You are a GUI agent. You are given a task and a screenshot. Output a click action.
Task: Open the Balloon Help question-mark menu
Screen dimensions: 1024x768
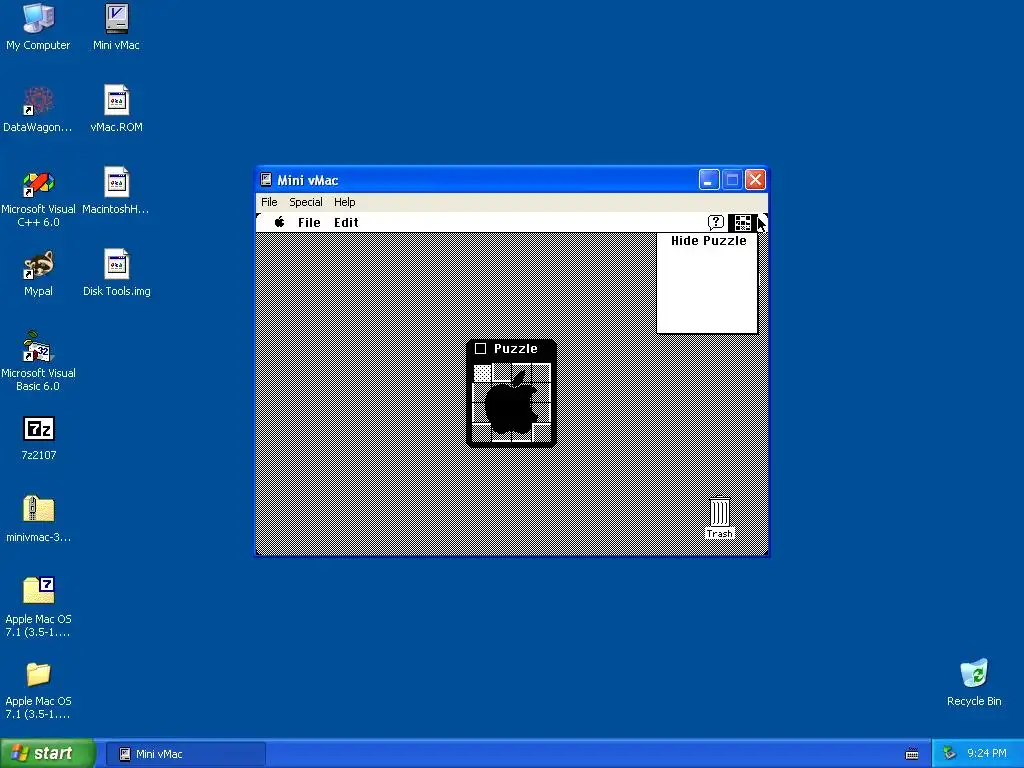click(716, 222)
